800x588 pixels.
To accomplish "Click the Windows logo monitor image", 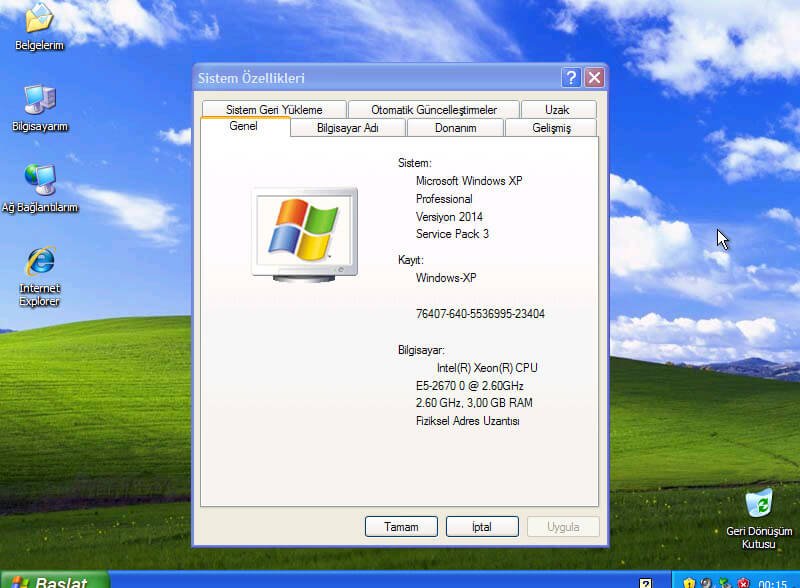I will coord(305,235).
